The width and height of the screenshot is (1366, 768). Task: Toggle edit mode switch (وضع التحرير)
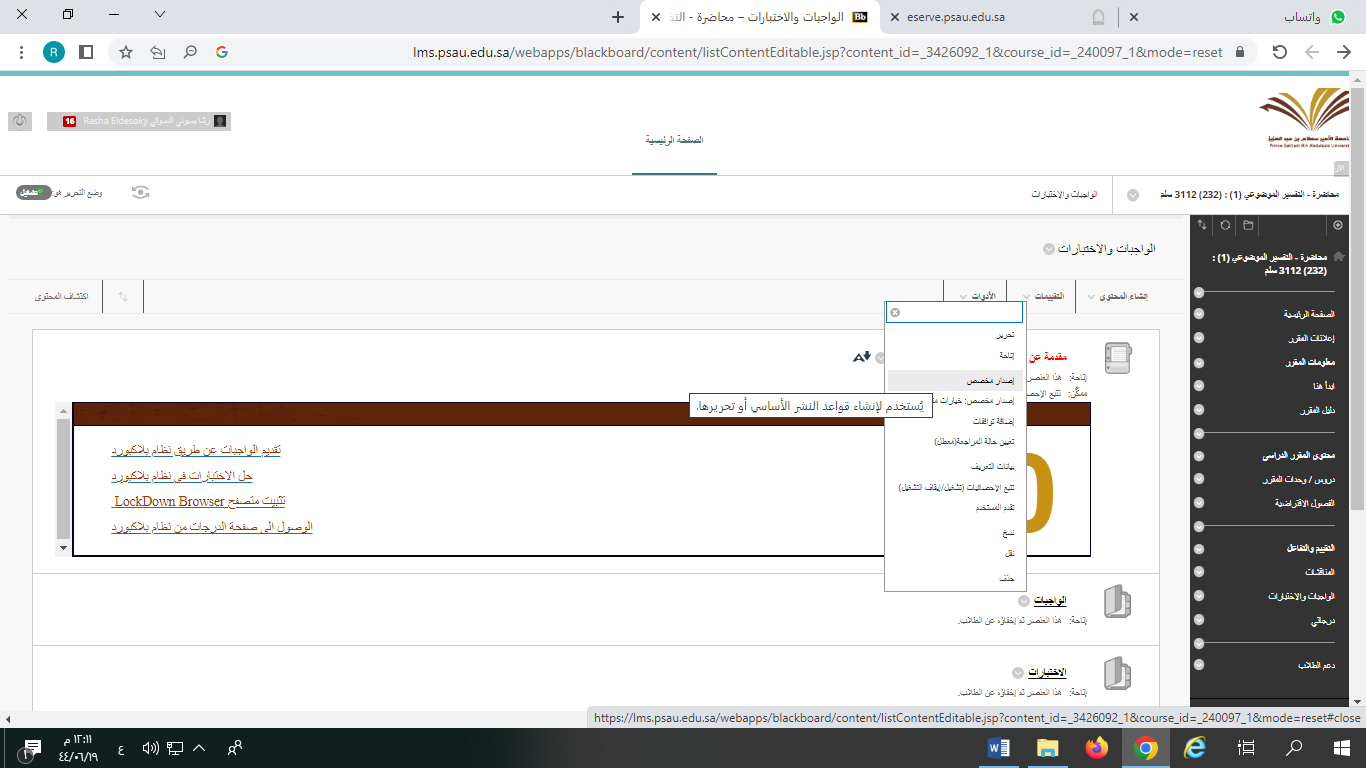click(x=33, y=192)
